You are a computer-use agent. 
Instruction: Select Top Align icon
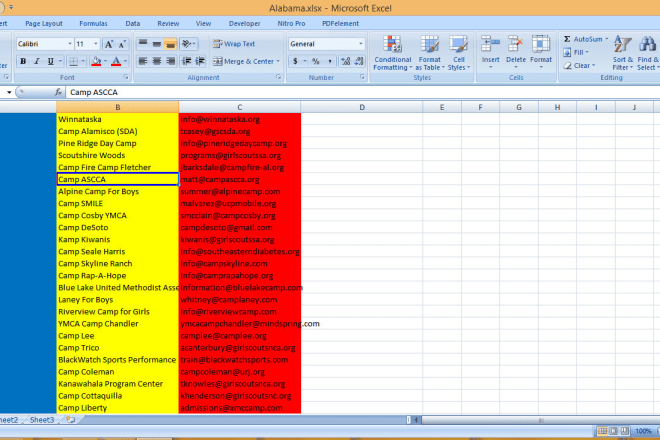(143, 44)
